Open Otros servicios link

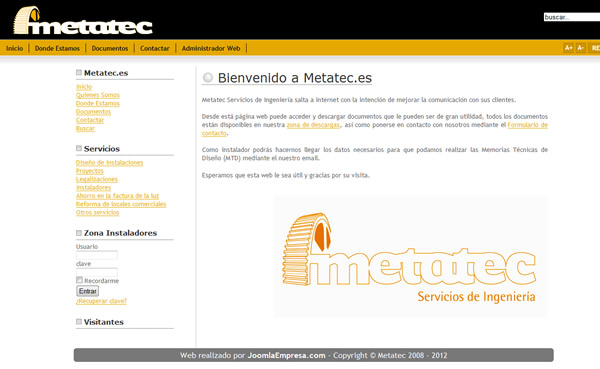[x=98, y=212]
